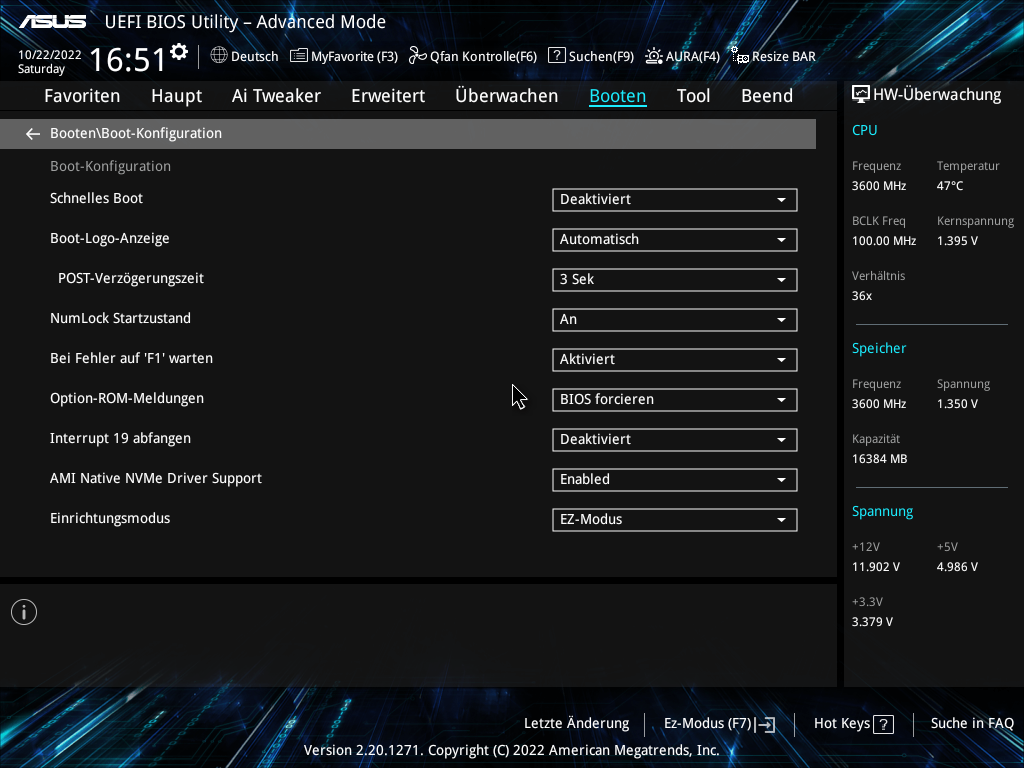Open MyFavorite (F3)
This screenshot has height=768, width=1024.
click(344, 56)
